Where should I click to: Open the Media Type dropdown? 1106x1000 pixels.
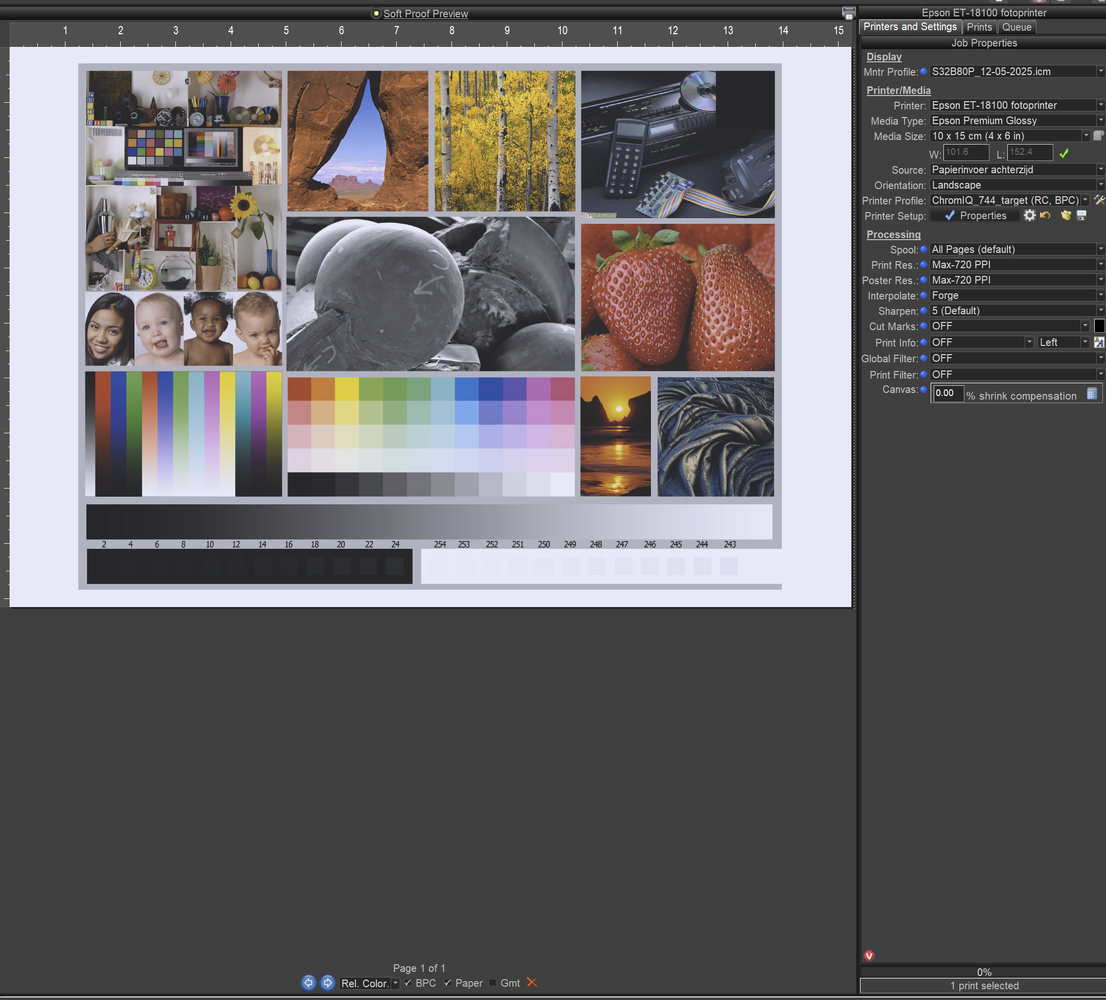pyautogui.click(x=1016, y=121)
